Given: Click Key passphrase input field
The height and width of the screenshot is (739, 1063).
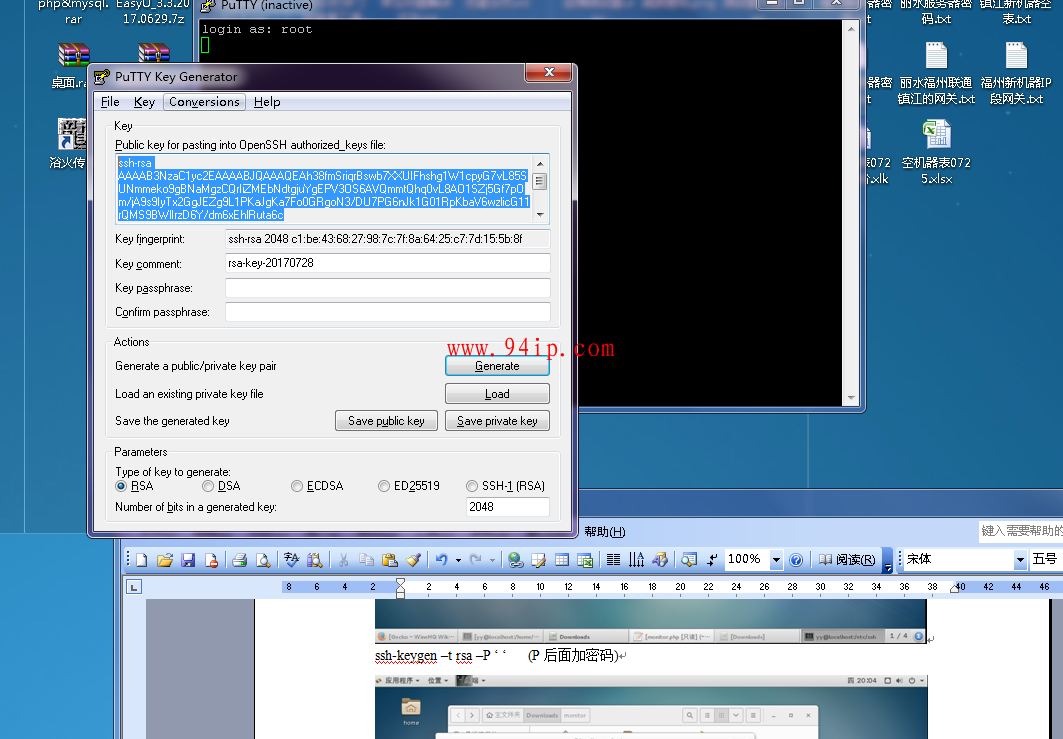Looking at the screenshot, I should [x=387, y=288].
